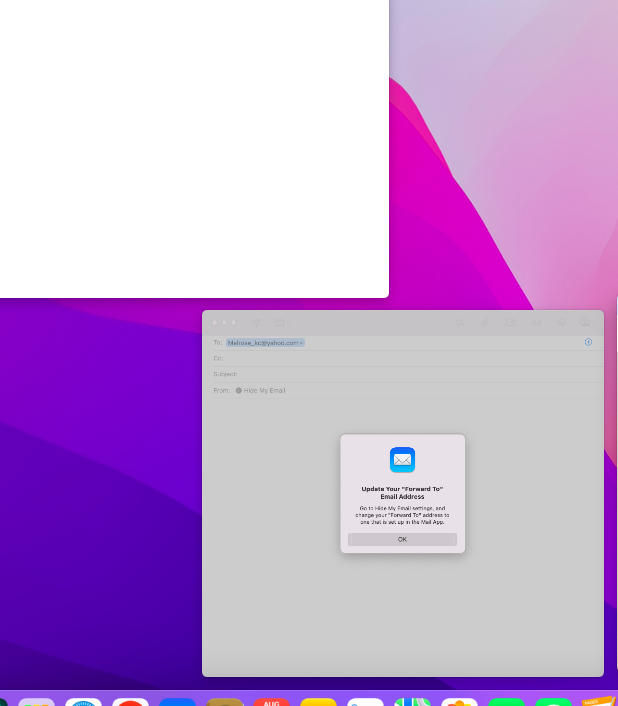Click the Send paper plane icon
The width and height of the screenshot is (618, 706).
(256, 322)
